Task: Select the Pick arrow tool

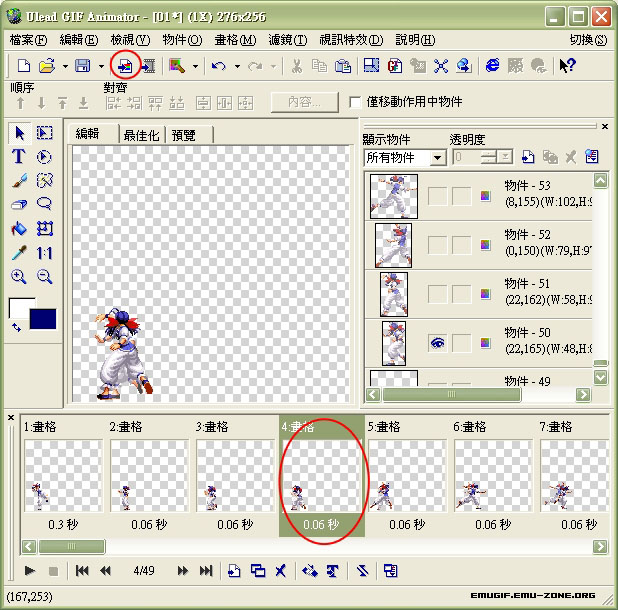Action: click(19, 133)
